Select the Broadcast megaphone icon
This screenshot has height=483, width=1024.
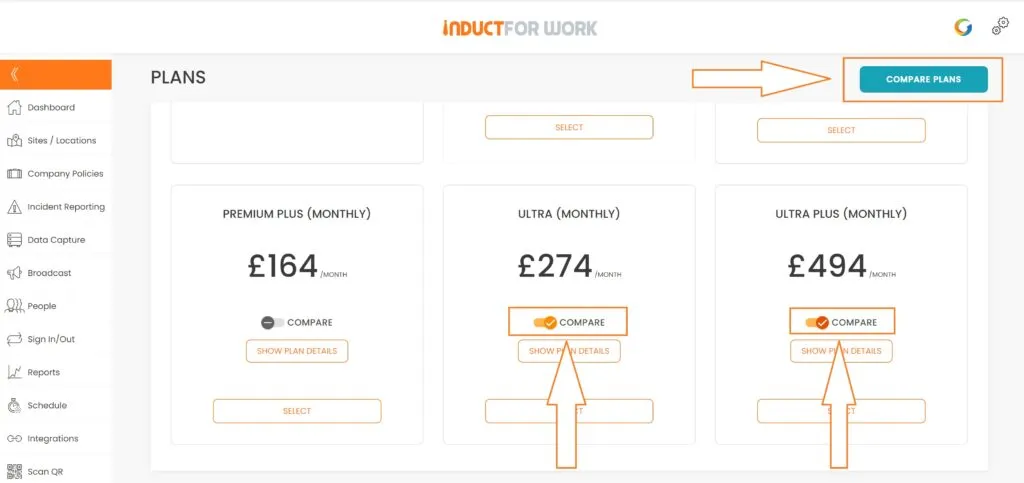pyautogui.click(x=14, y=273)
